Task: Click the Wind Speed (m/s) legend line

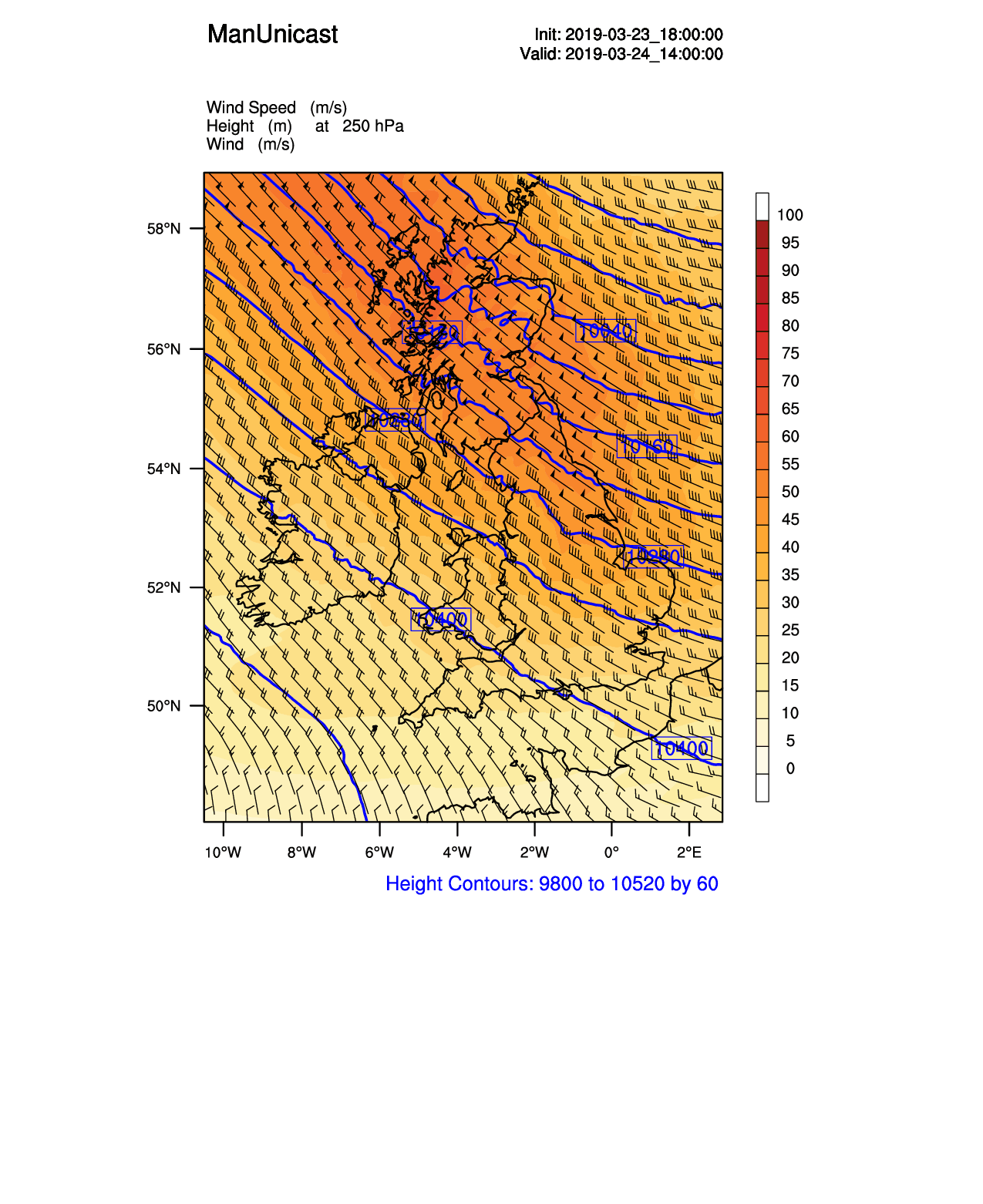Action: coord(277,108)
